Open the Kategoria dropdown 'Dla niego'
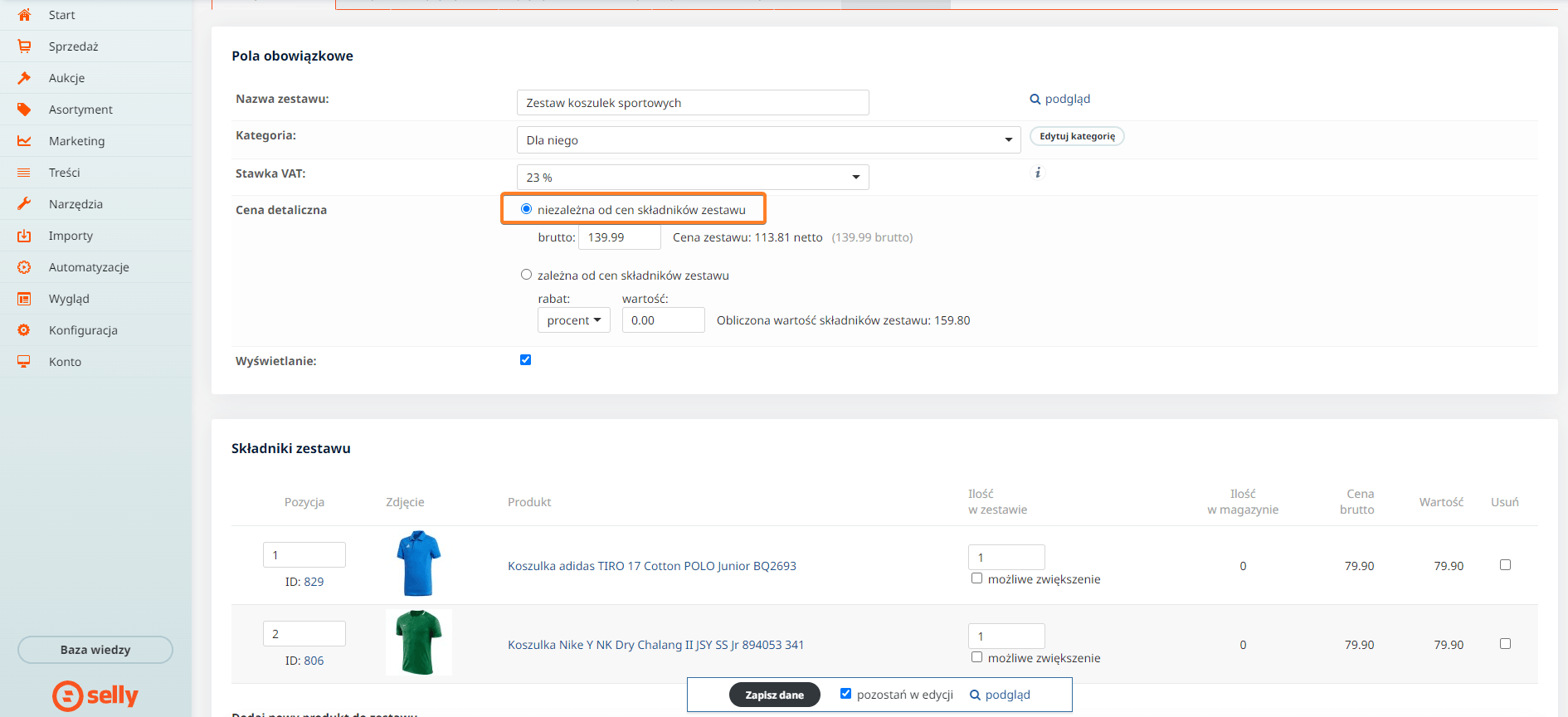The image size is (1568, 717). pos(768,140)
